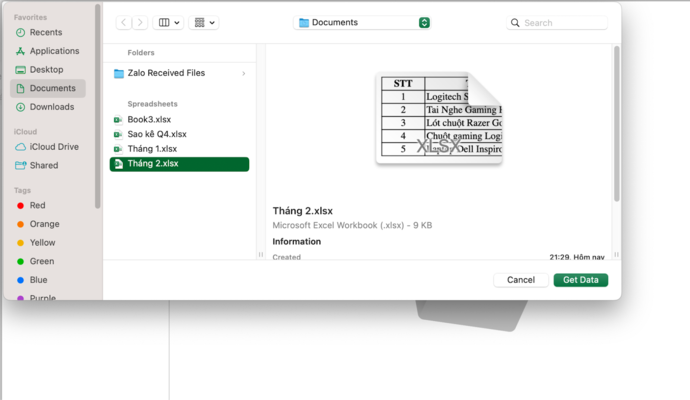This screenshot has width=690, height=400.
Task: Select the Red tag
Action: (37, 205)
